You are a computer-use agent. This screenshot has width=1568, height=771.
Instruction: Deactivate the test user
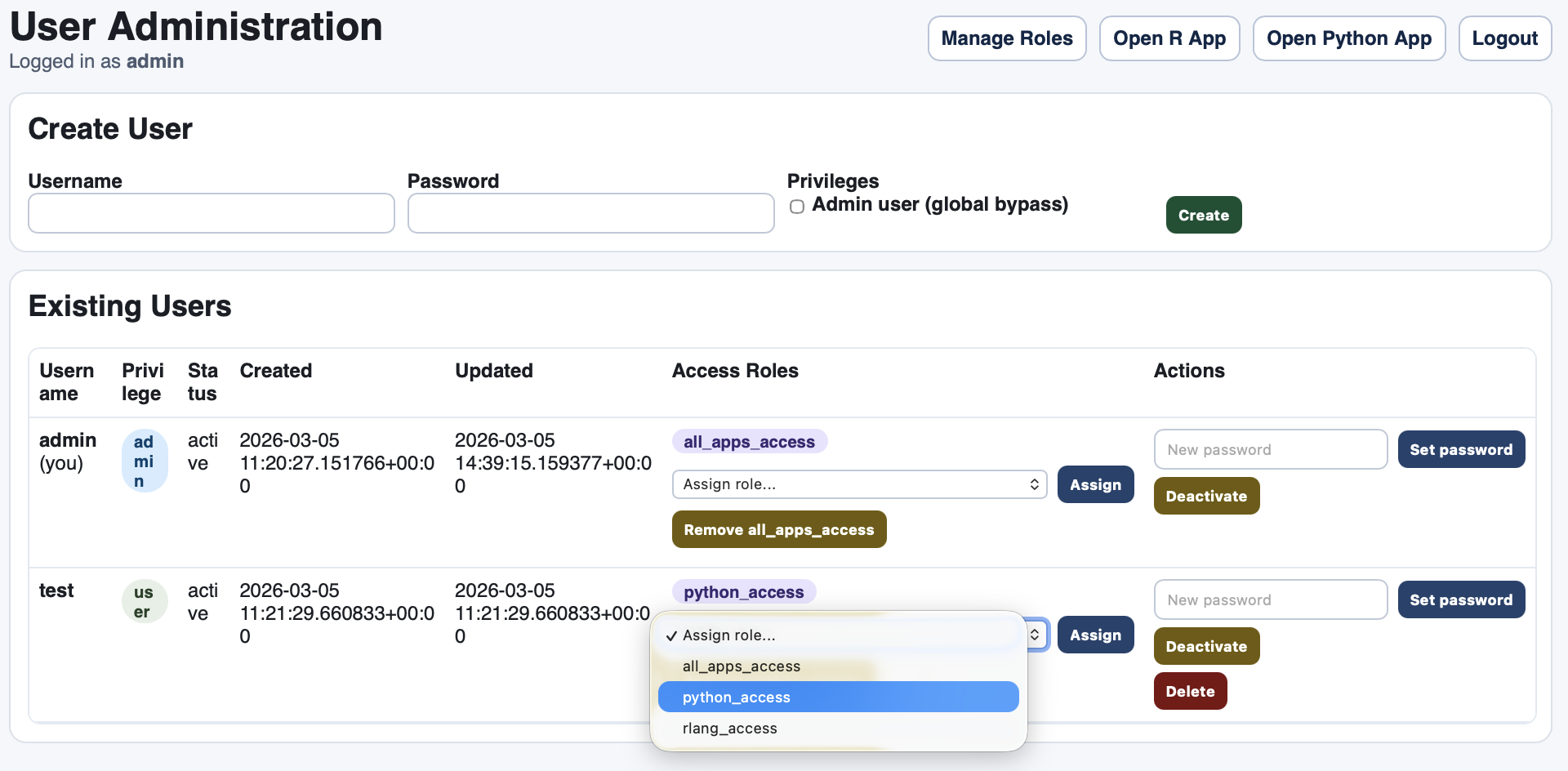1206,645
